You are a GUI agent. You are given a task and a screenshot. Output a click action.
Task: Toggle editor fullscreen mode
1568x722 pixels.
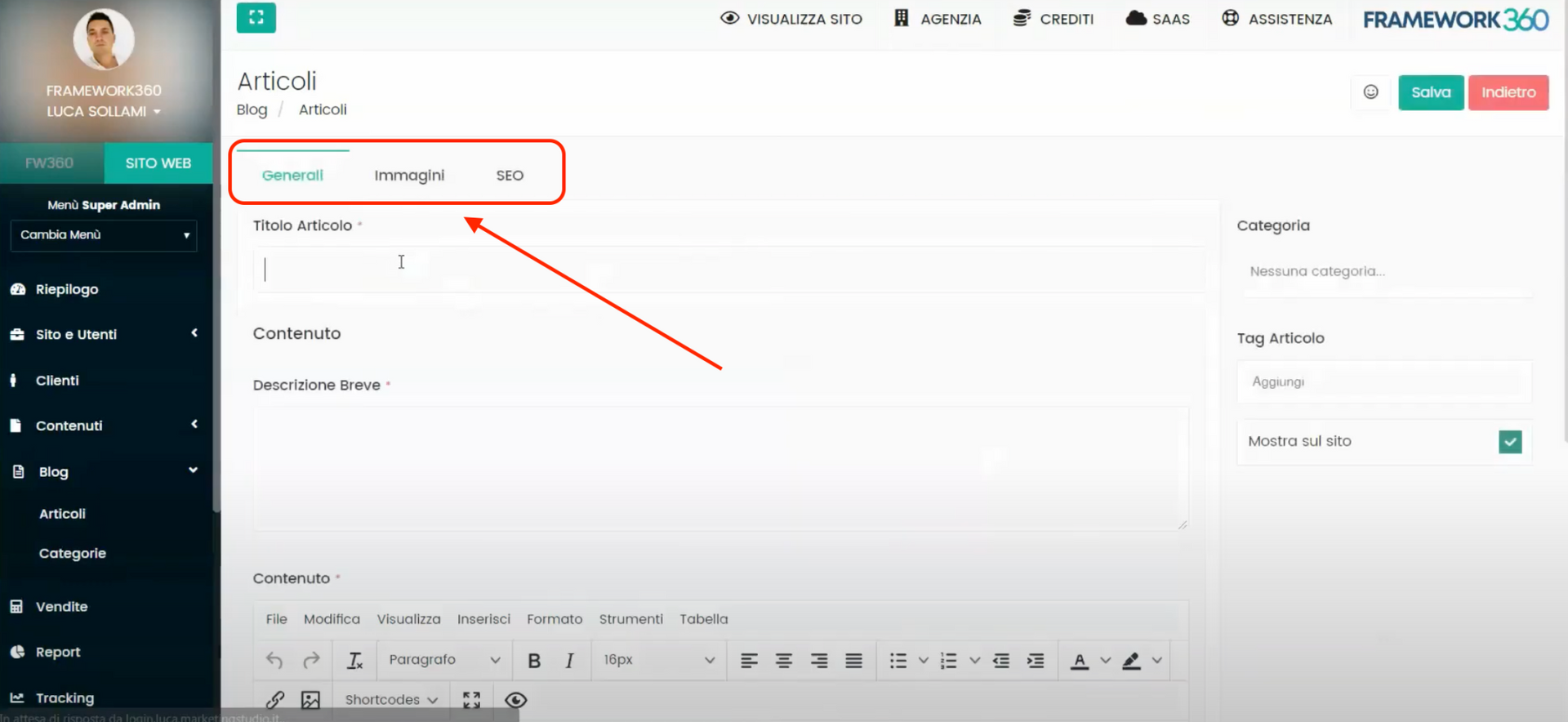pyautogui.click(x=471, y=700)
